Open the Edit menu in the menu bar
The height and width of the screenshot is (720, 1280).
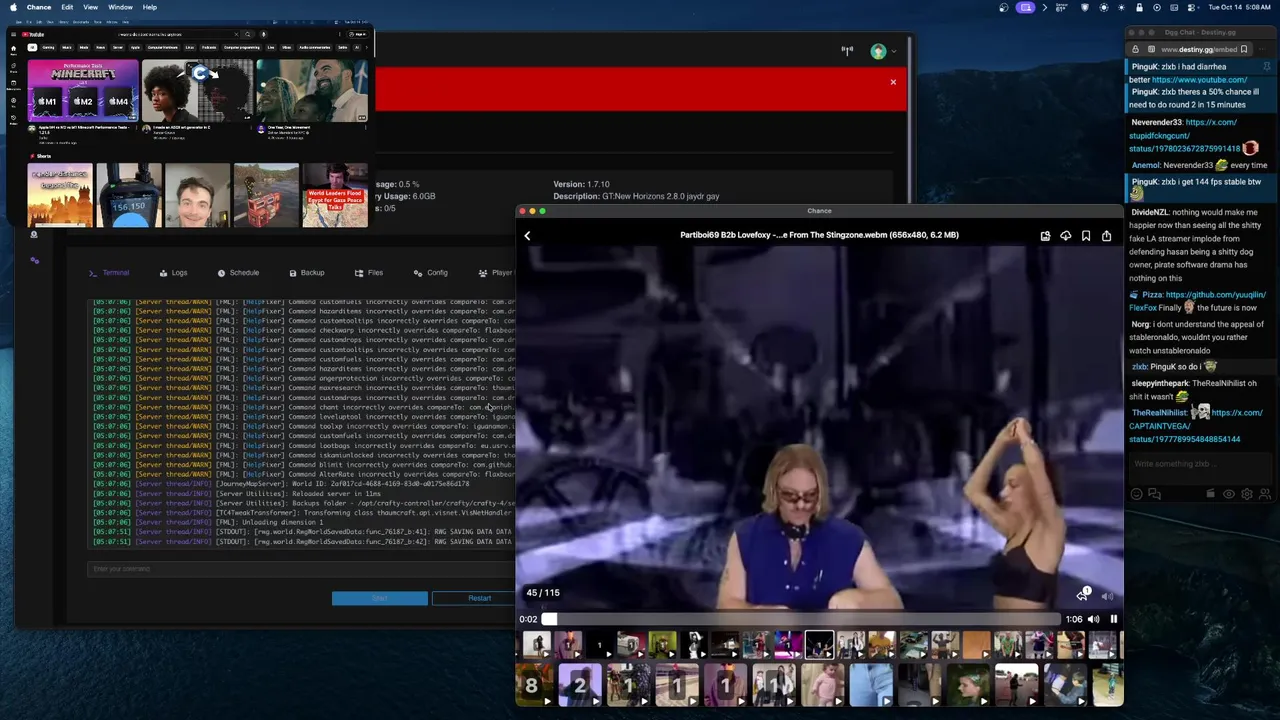click(x=67, y=7)
